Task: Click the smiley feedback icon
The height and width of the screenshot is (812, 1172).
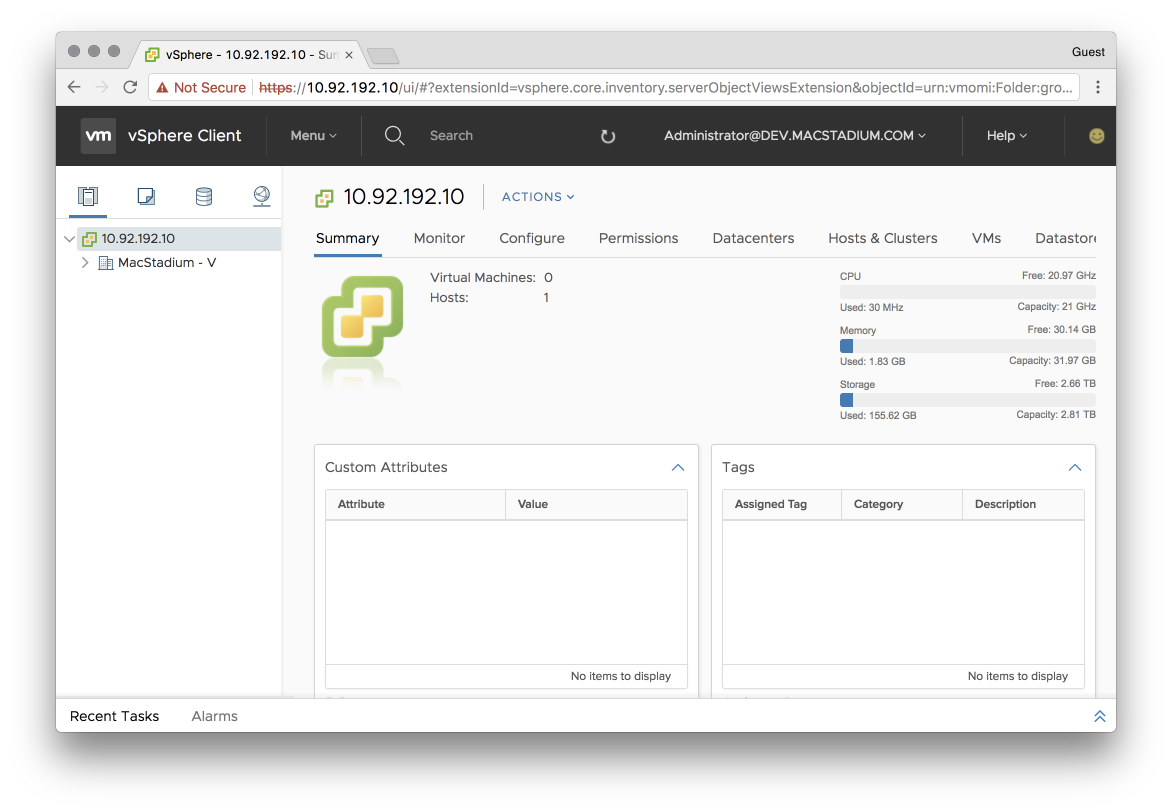Action: [x=1097, y=135]
